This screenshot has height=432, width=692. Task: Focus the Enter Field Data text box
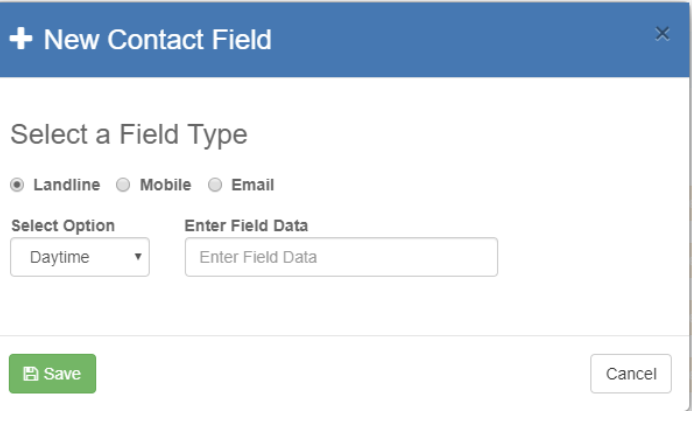click(341, 257)
